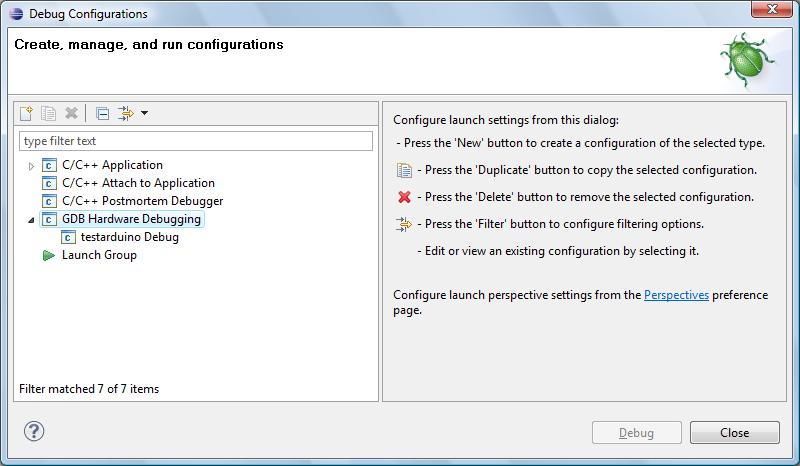Expand the C/C++ Application tree node
Image resolution: width=800 pixels, height=466 pixels.
(x=32, y=166)
